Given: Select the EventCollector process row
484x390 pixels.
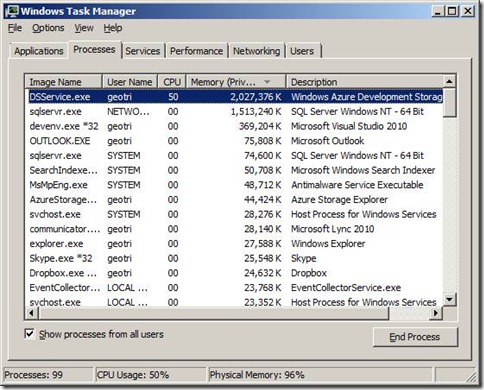Looking at the screenshot, I should [x=234, y=288].
